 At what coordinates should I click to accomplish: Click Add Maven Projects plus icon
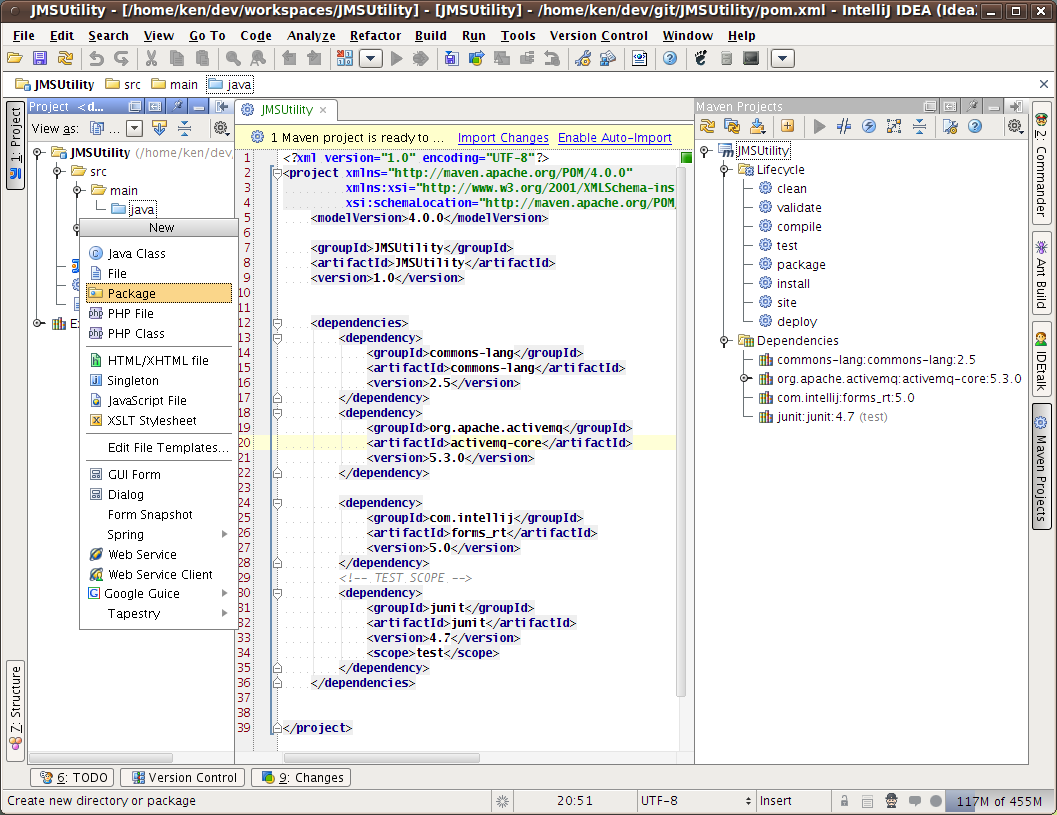tap(787, 126)
